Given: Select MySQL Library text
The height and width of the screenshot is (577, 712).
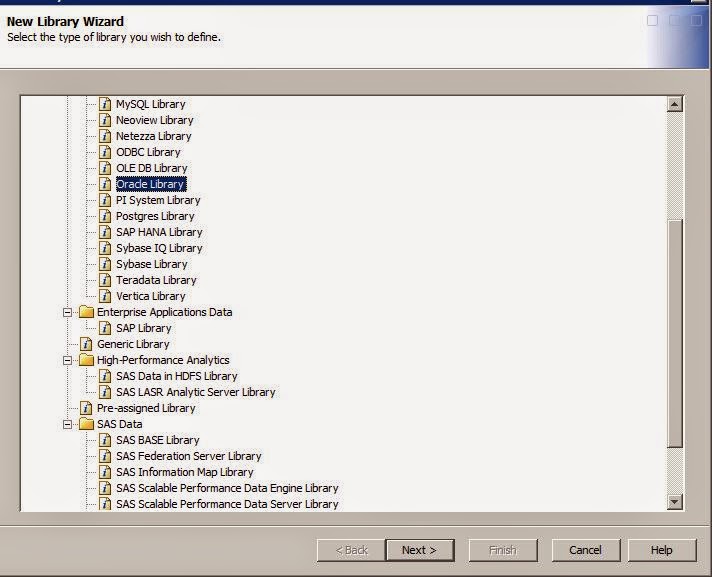Looking at the screenshot, I should (151, 104).
